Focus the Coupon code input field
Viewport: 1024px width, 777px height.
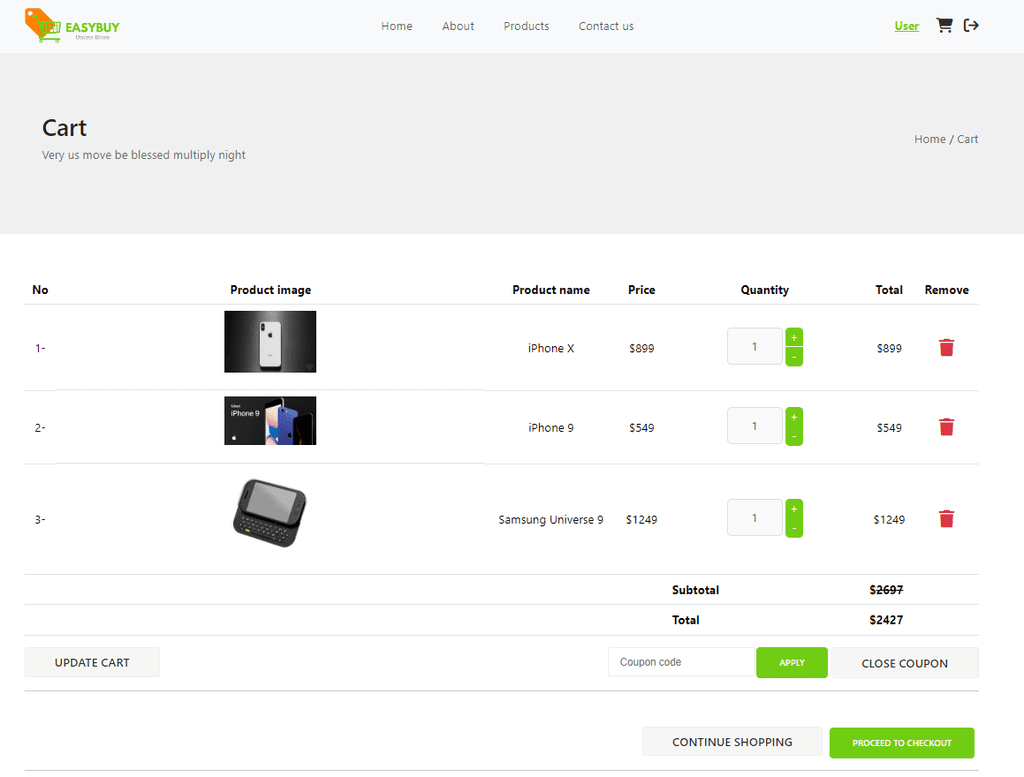tap(681, 662)
